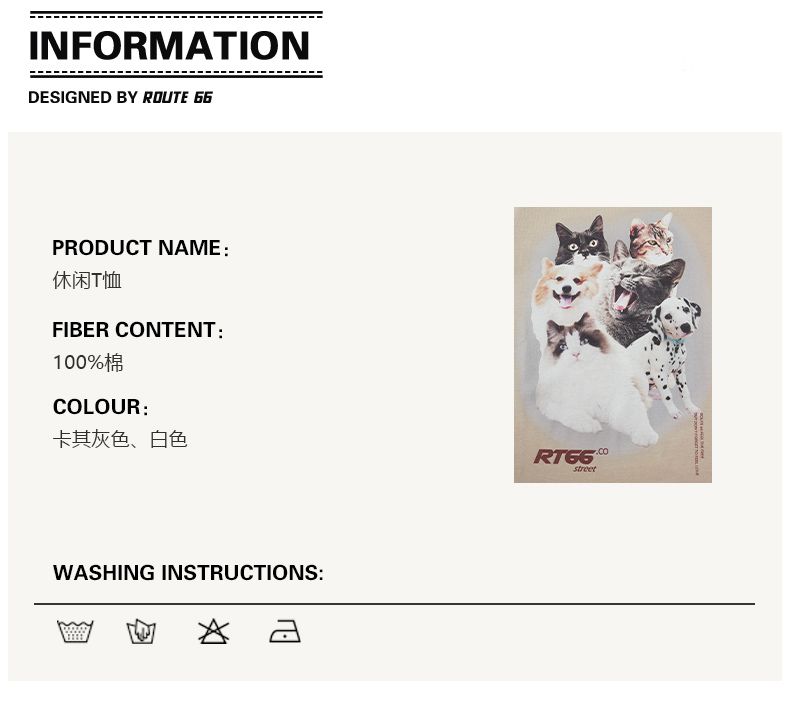The height and width of the screenshot is (705, 790).
Task: Click the DESIGNED BY text
Action: 83,98
